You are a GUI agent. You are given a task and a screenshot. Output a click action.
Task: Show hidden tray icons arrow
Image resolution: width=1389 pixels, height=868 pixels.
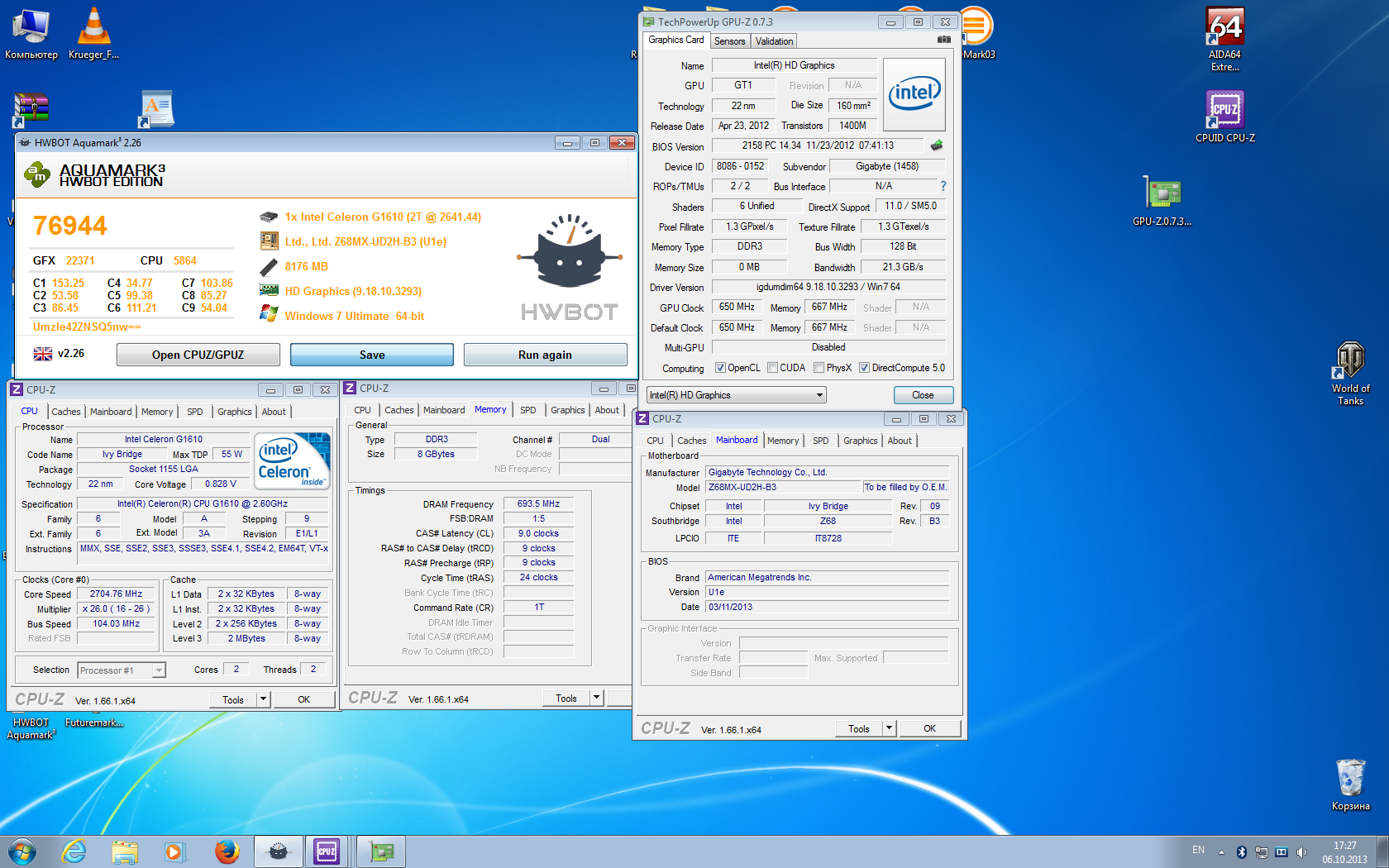pos(1220,851)
